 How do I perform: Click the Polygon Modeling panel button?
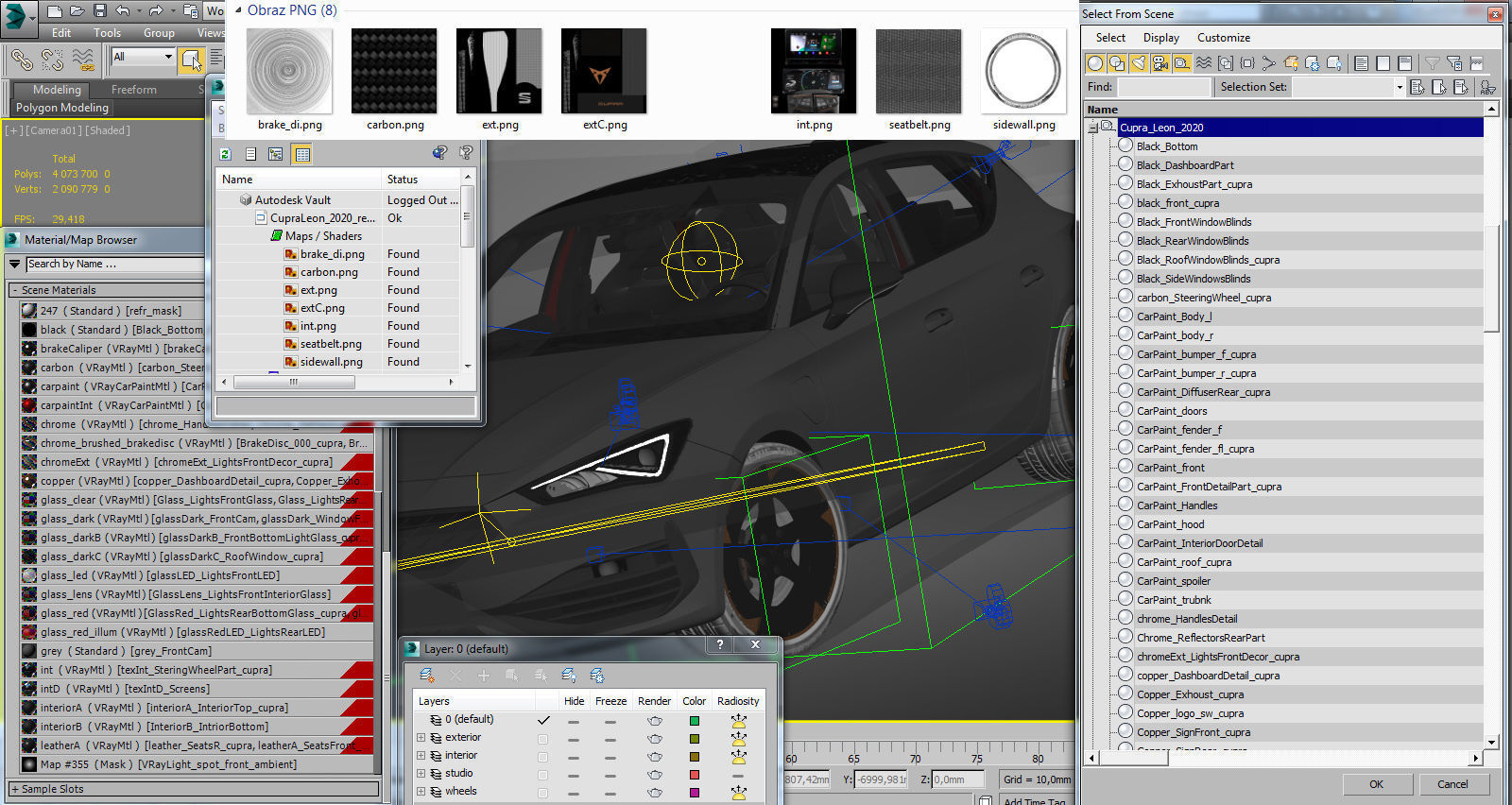pos(62,108)
